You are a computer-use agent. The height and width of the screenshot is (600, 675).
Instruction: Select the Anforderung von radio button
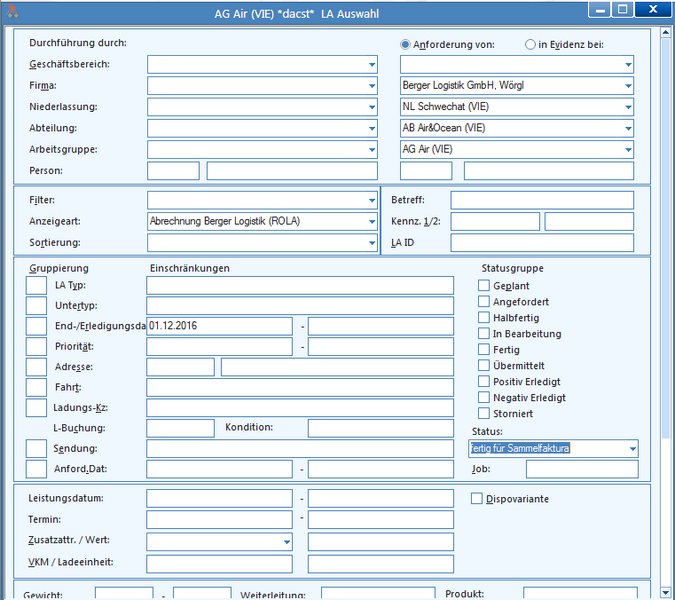(x=405, y=44)
